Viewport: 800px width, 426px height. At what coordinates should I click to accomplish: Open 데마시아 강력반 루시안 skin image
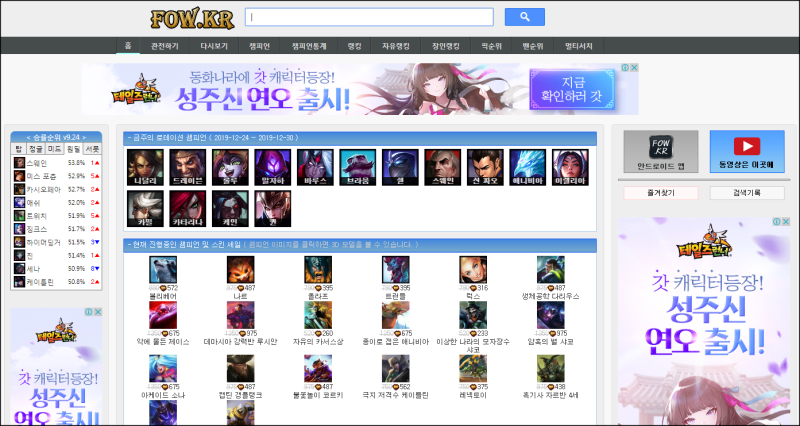coord(240,315)
